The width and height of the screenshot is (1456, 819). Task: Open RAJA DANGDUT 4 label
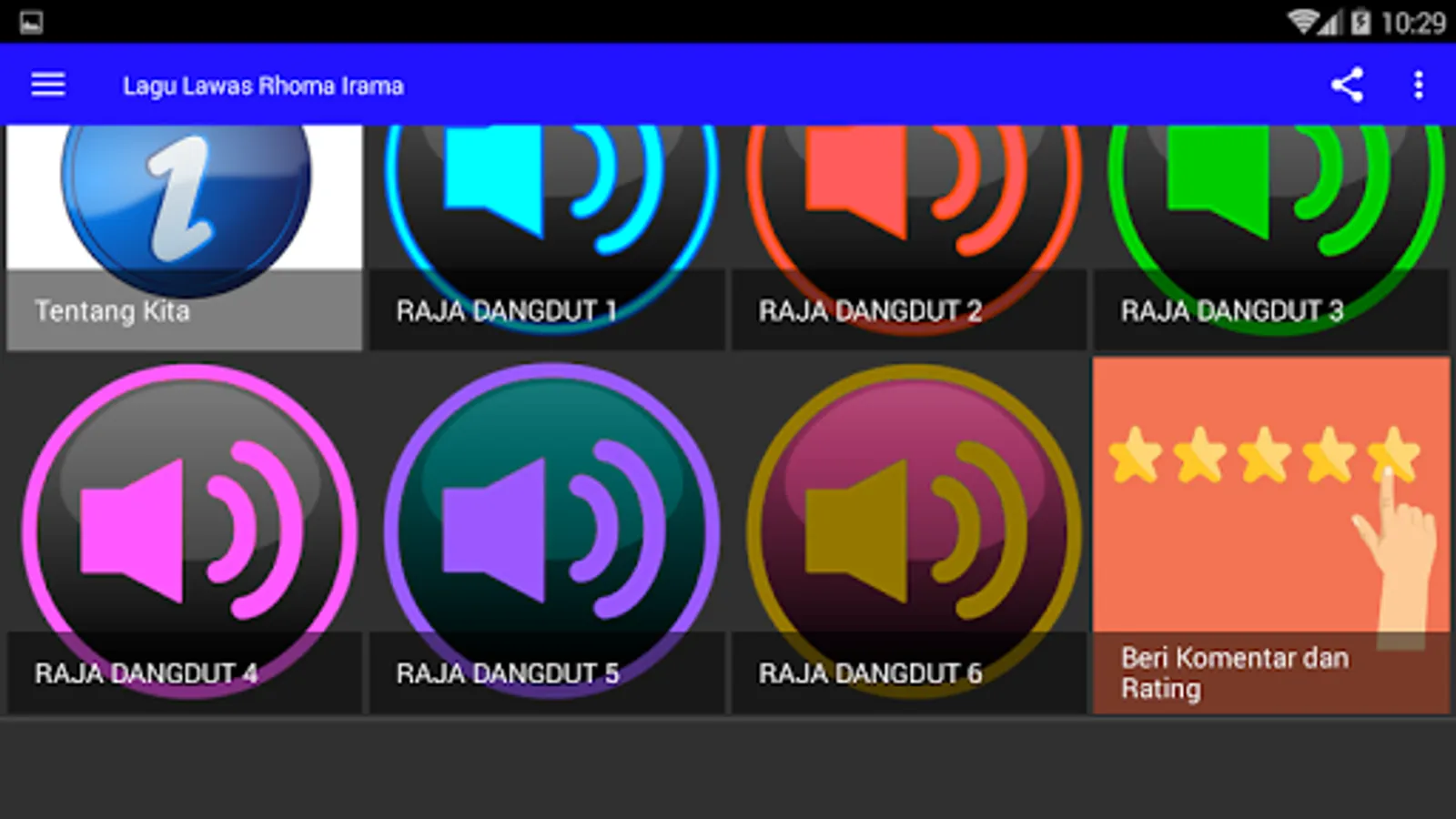click(x=146, y=673)
